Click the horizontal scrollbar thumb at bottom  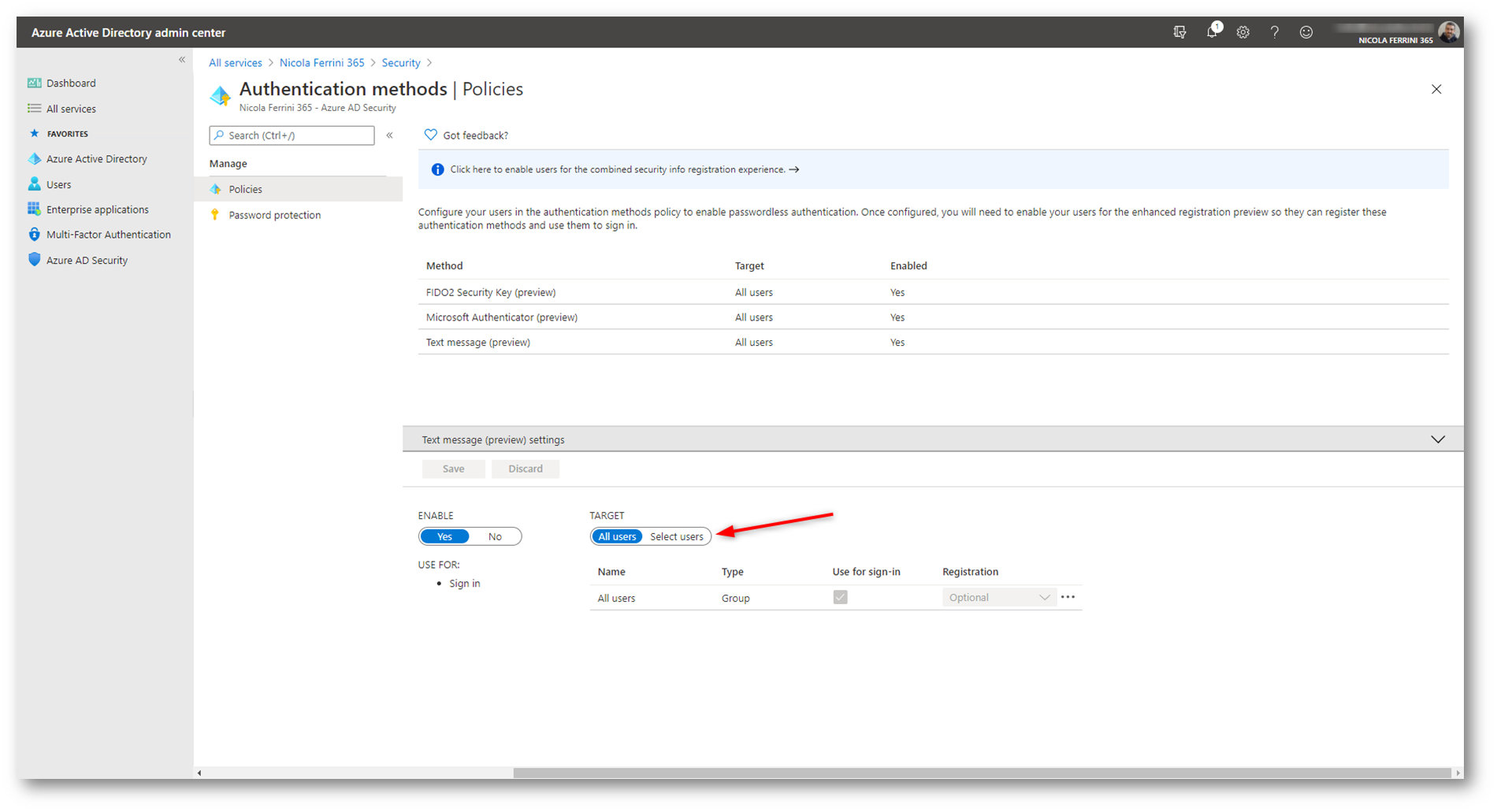coord(981,773)
